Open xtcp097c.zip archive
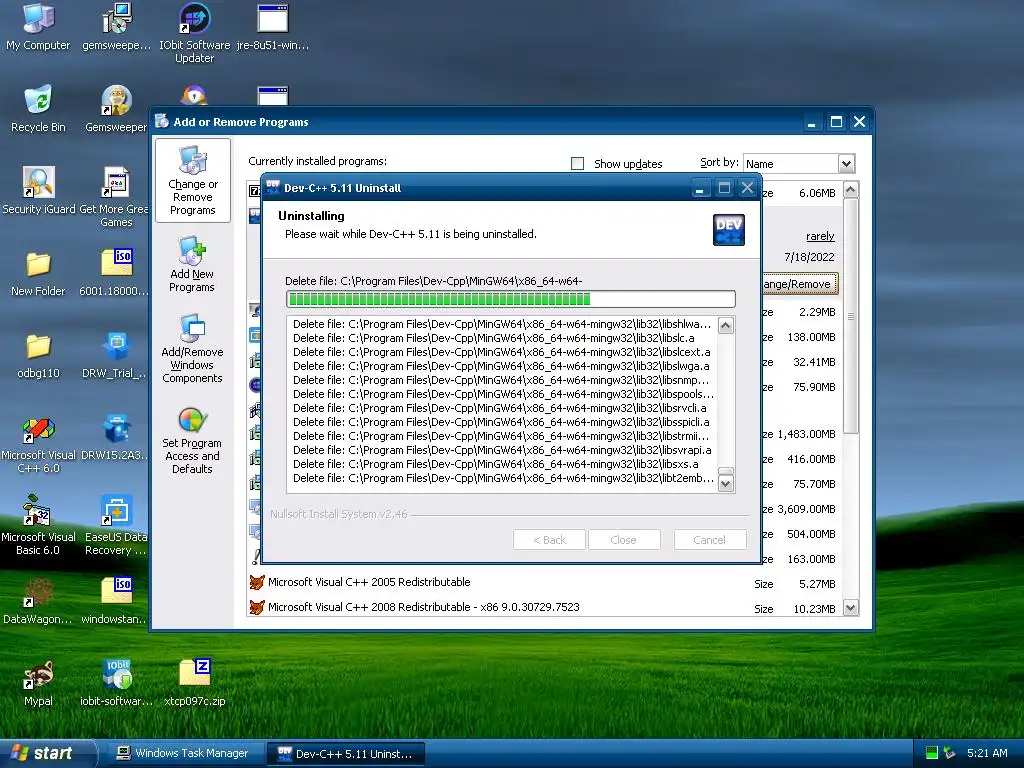This screenshot has width=1024, height=768. pyautogui.click(x=195, y=683)
